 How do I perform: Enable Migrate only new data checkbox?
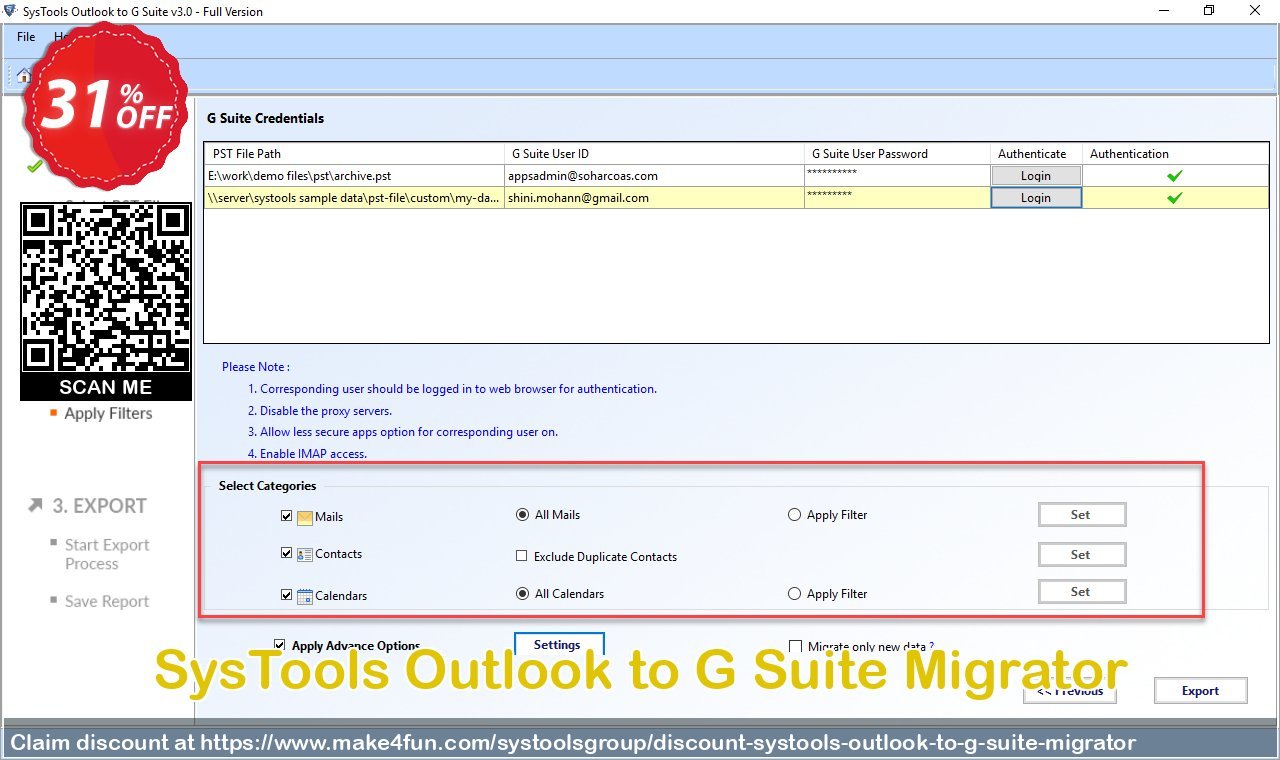(x=796, y=647)
